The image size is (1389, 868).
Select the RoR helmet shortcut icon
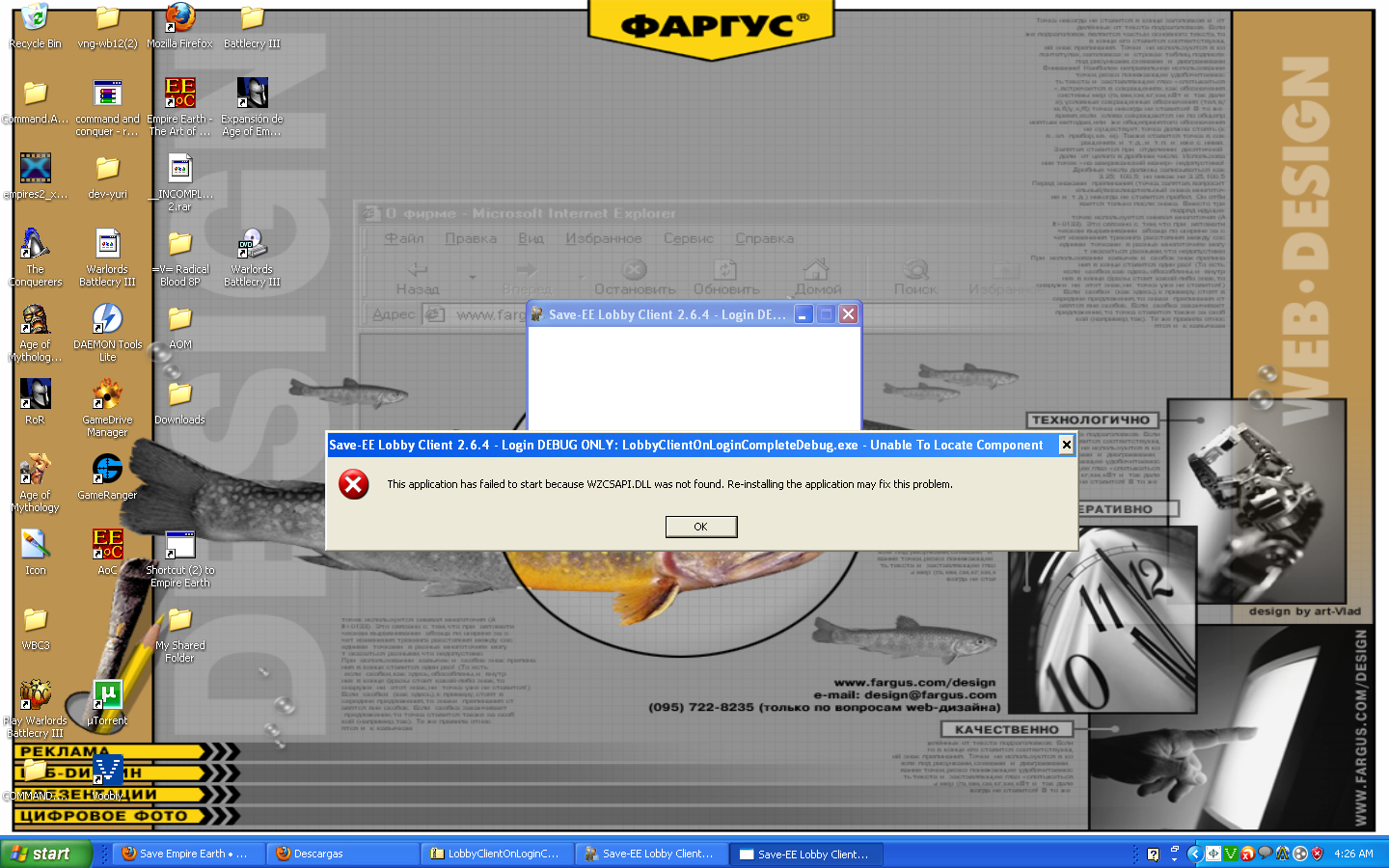pyautogui.click(x=35, y=394)
